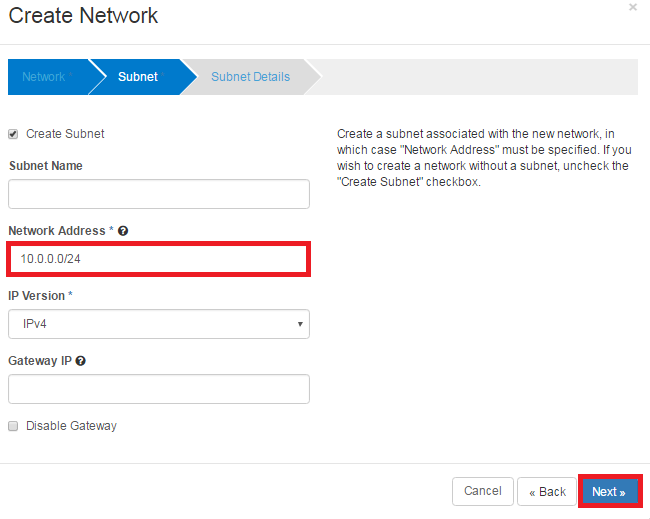The width and height of the screenshot is (650, 519).
Task: Click the IP Version label
Action: 37,296
